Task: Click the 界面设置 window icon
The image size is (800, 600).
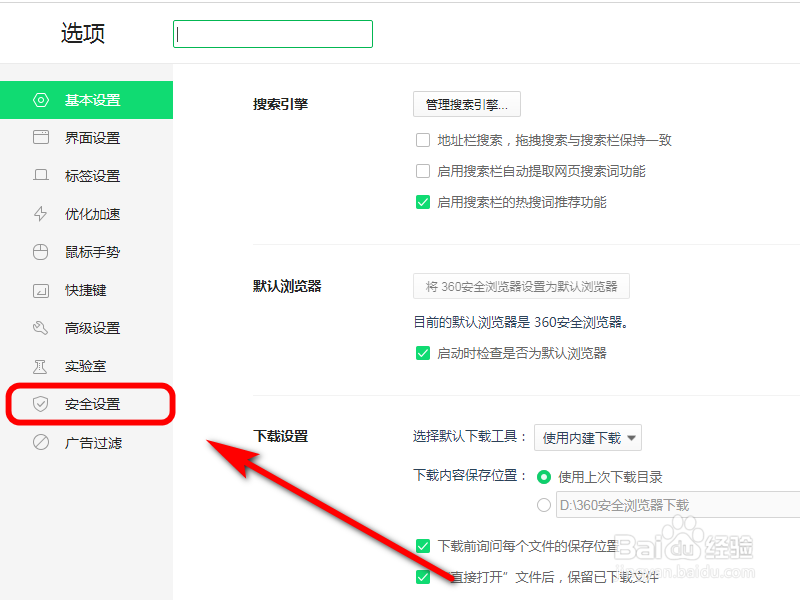Action: pos(41,137)
